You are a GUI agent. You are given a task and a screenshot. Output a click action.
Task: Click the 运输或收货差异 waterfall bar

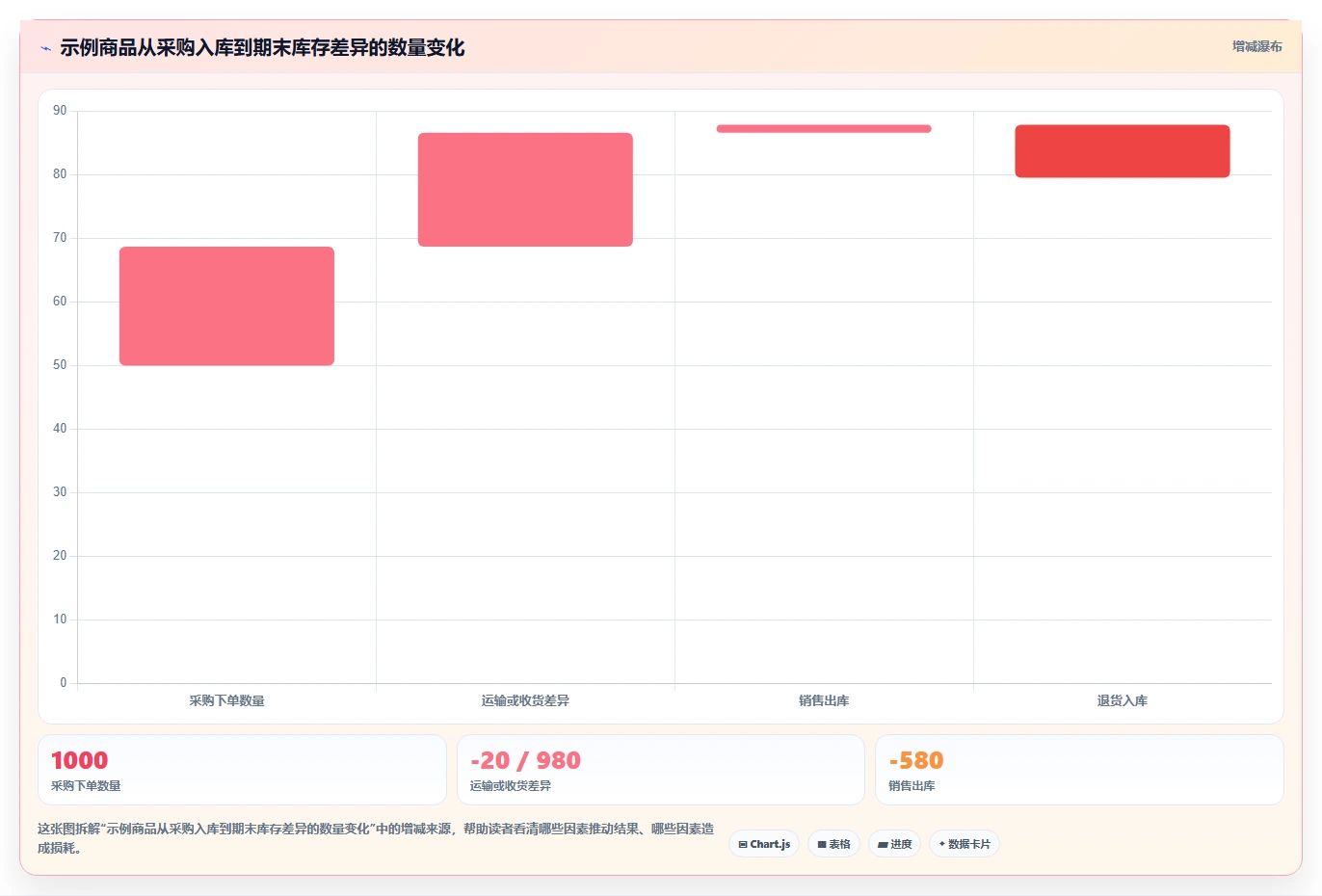coord(525,190)
